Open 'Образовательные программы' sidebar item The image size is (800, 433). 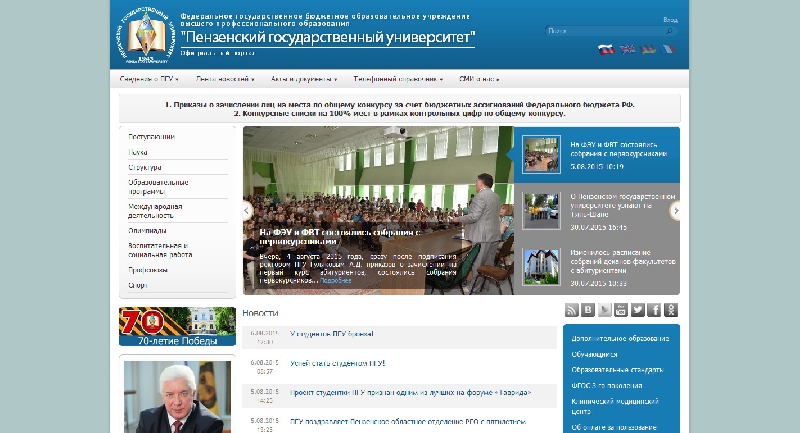pos(158,187)
